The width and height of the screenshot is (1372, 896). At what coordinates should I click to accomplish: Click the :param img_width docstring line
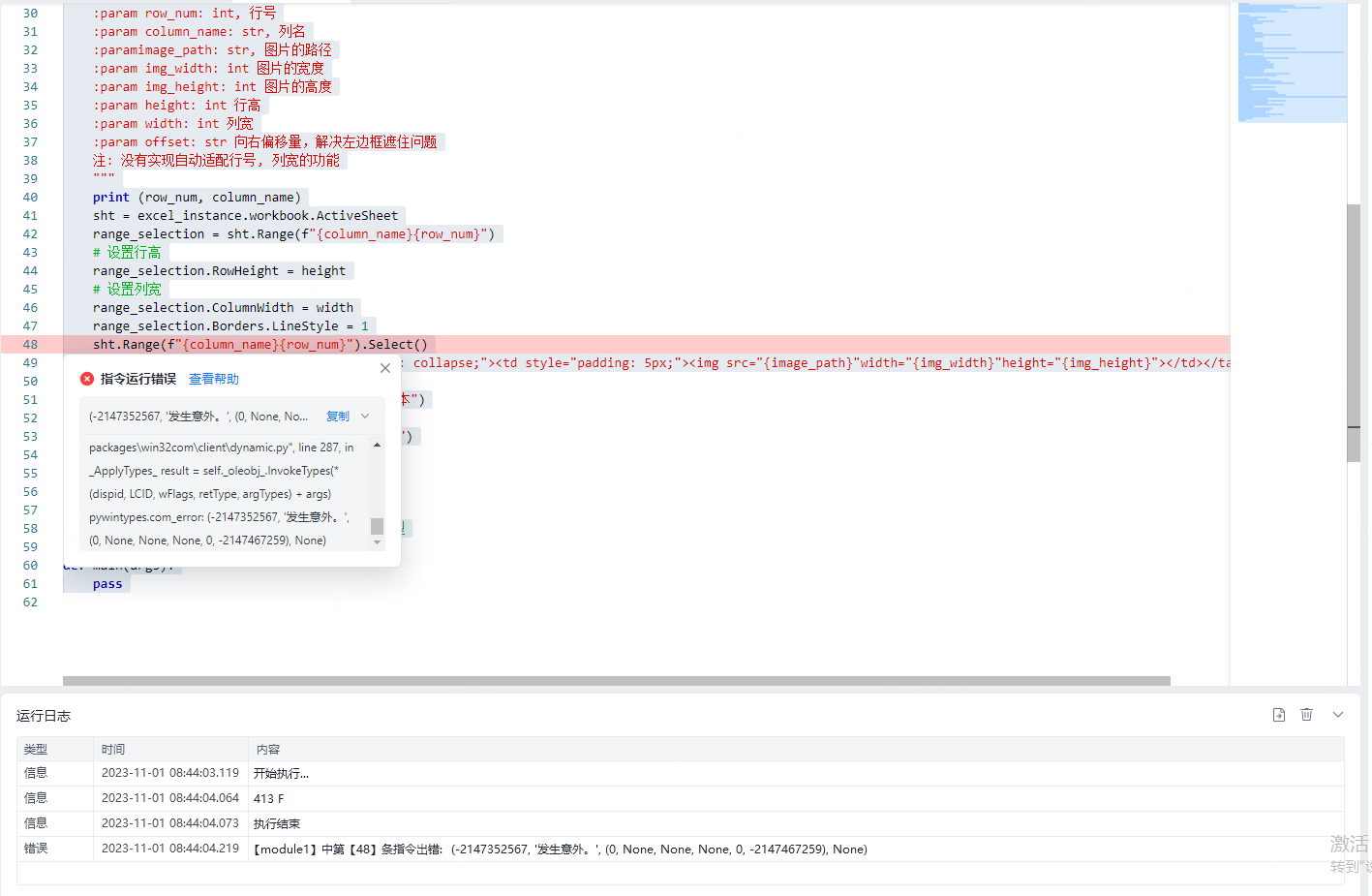[209, 69]
